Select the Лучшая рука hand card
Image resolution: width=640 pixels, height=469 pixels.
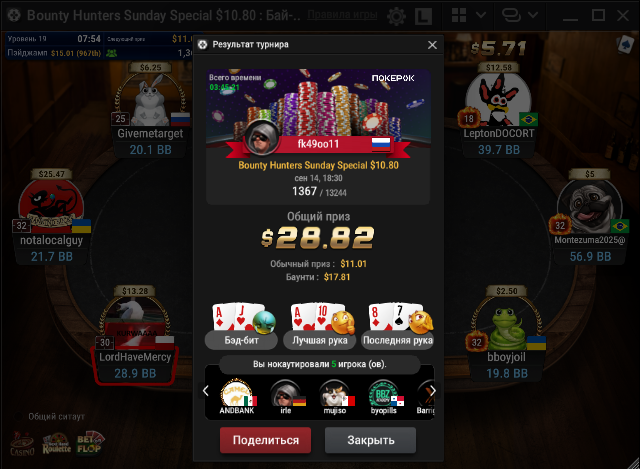pyautogui.click(x=320, y=326)
